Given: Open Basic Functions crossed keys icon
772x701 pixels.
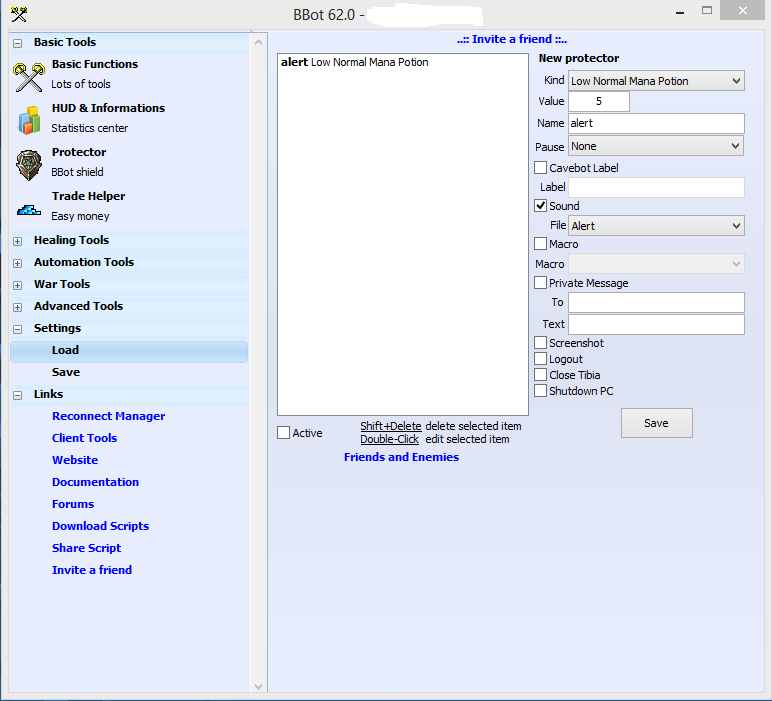Looking at the screenshot, I should (29, 76).
